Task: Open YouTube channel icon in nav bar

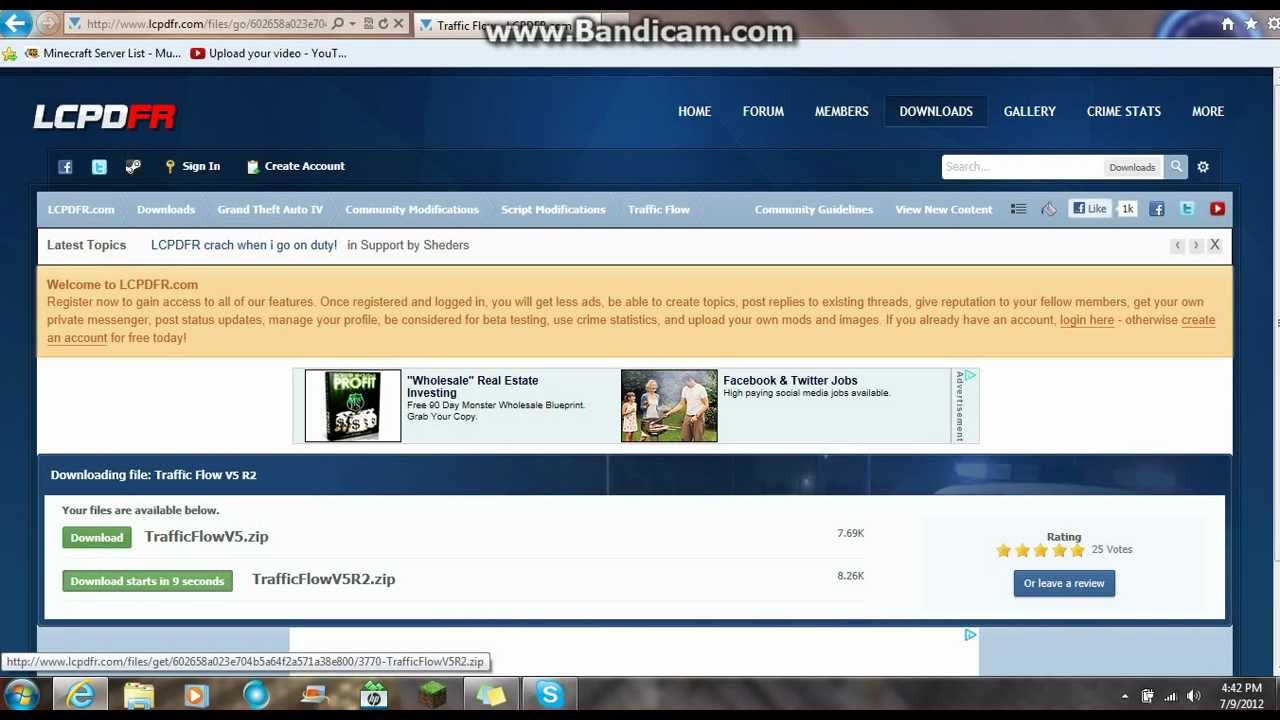Action: click(x=1217, y=209)
